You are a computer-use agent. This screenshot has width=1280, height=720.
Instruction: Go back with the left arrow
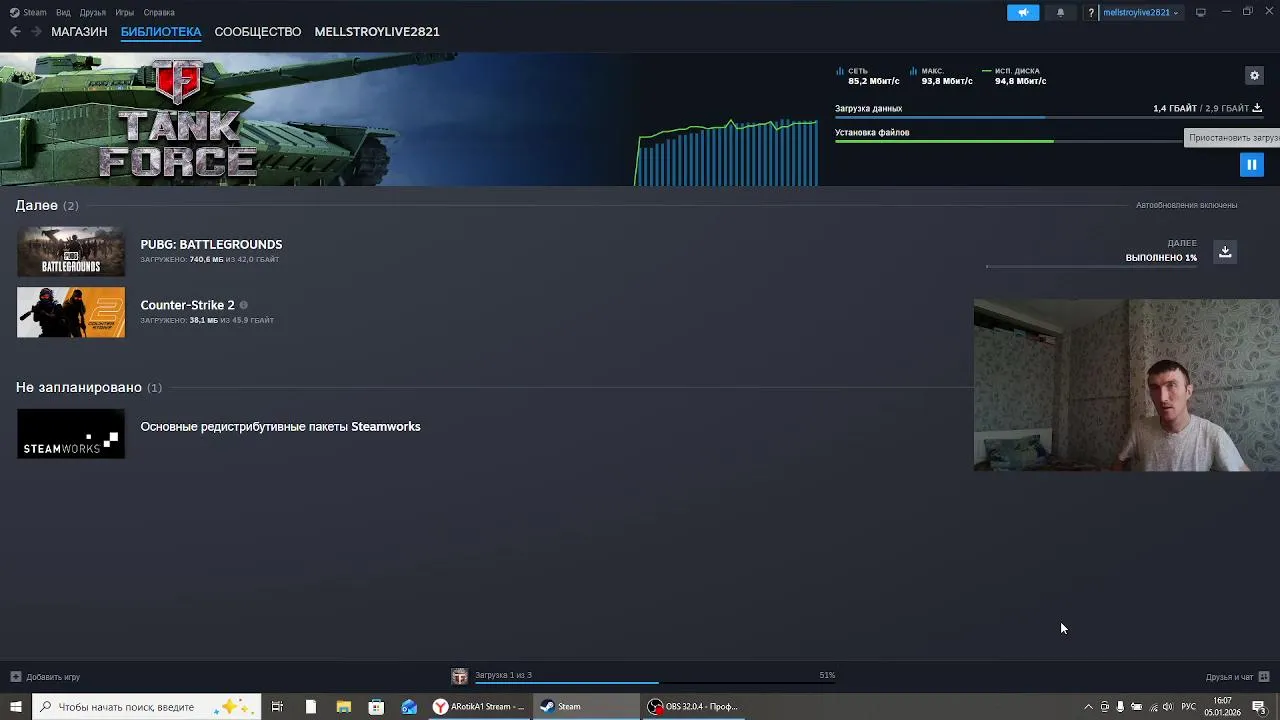pos(15,32)
